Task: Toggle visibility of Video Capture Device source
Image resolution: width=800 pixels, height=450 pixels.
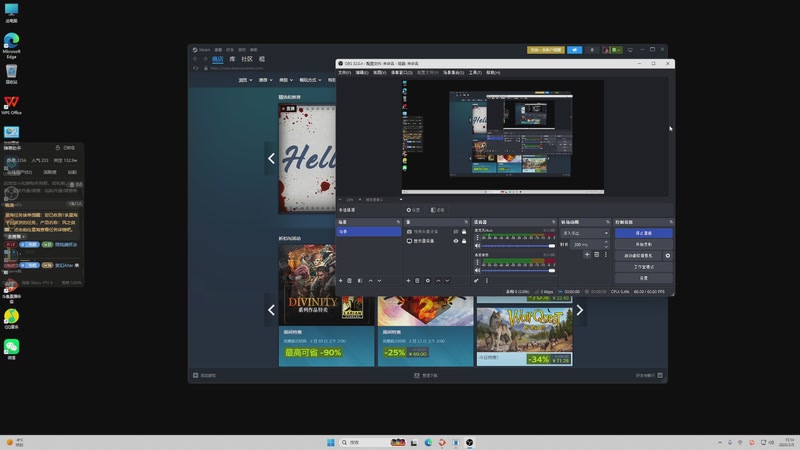Action: (456, 232)
